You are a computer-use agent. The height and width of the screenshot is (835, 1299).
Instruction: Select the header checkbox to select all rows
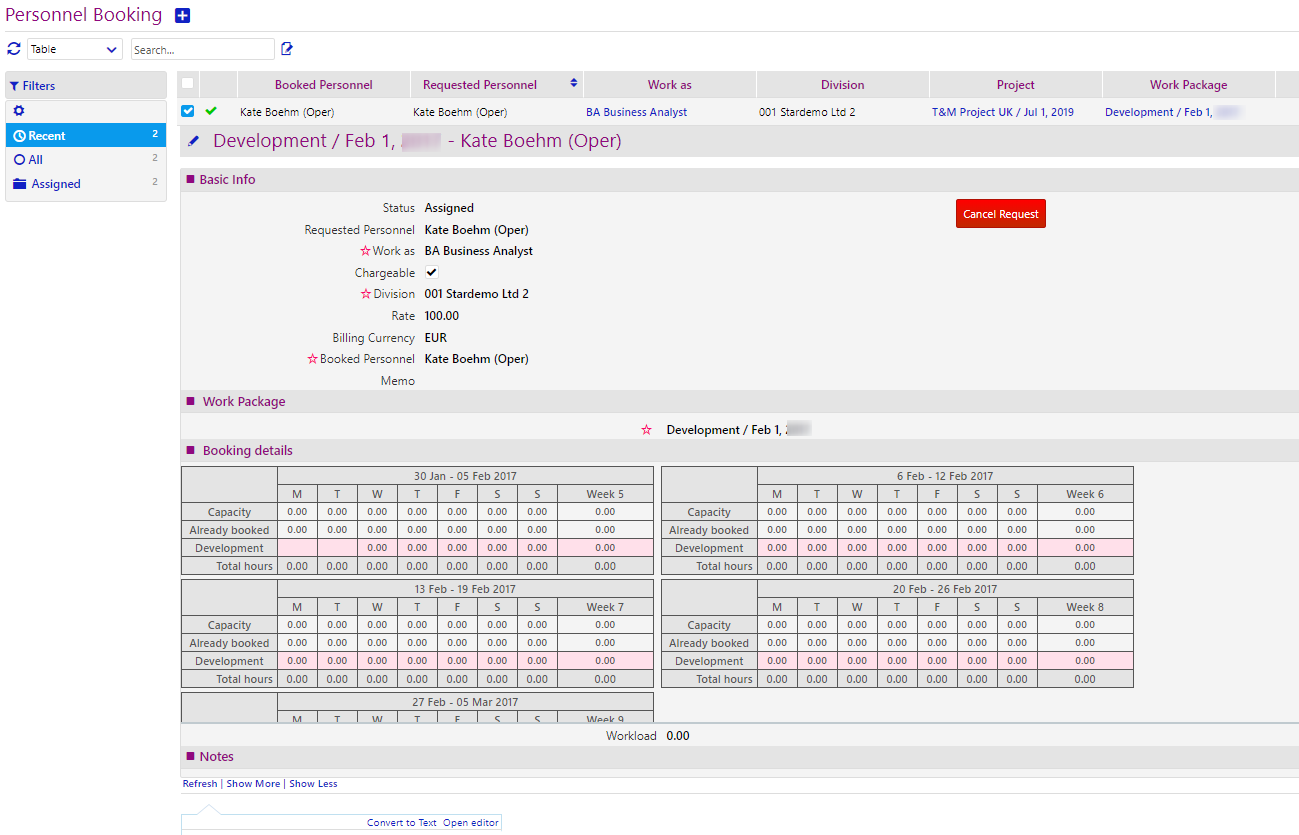[187, 84]
